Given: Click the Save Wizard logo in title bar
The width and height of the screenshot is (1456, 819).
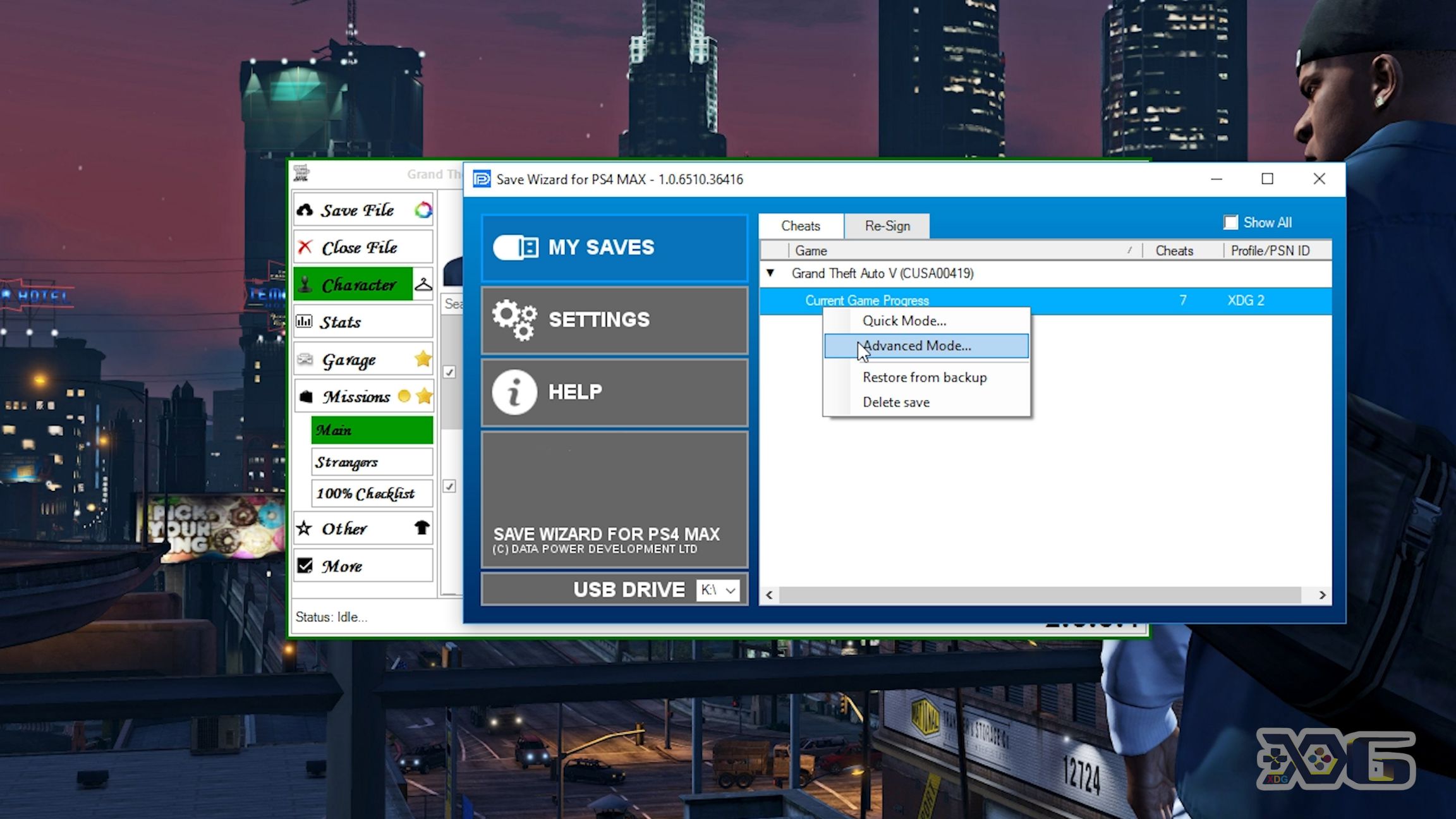Looking at the screenshot, I should pos(482,179).
